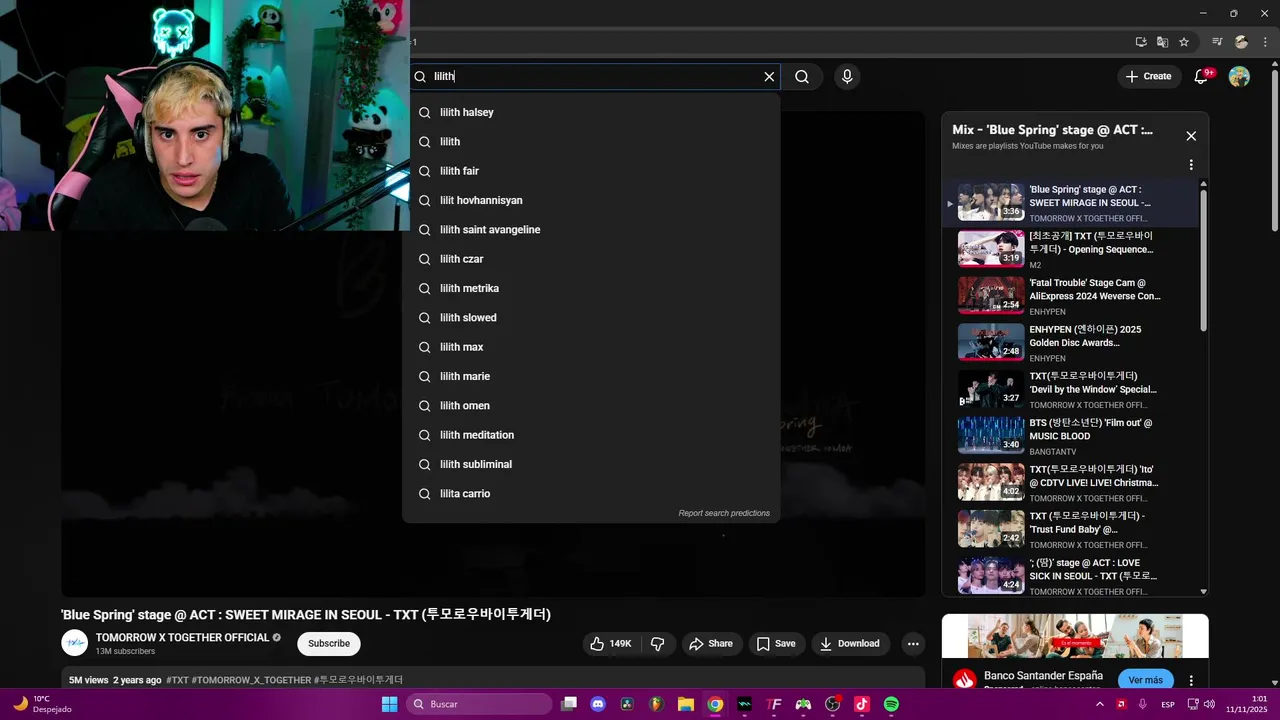Save video to a playlist
The image size is (1280, 720).
click(776, 644)
